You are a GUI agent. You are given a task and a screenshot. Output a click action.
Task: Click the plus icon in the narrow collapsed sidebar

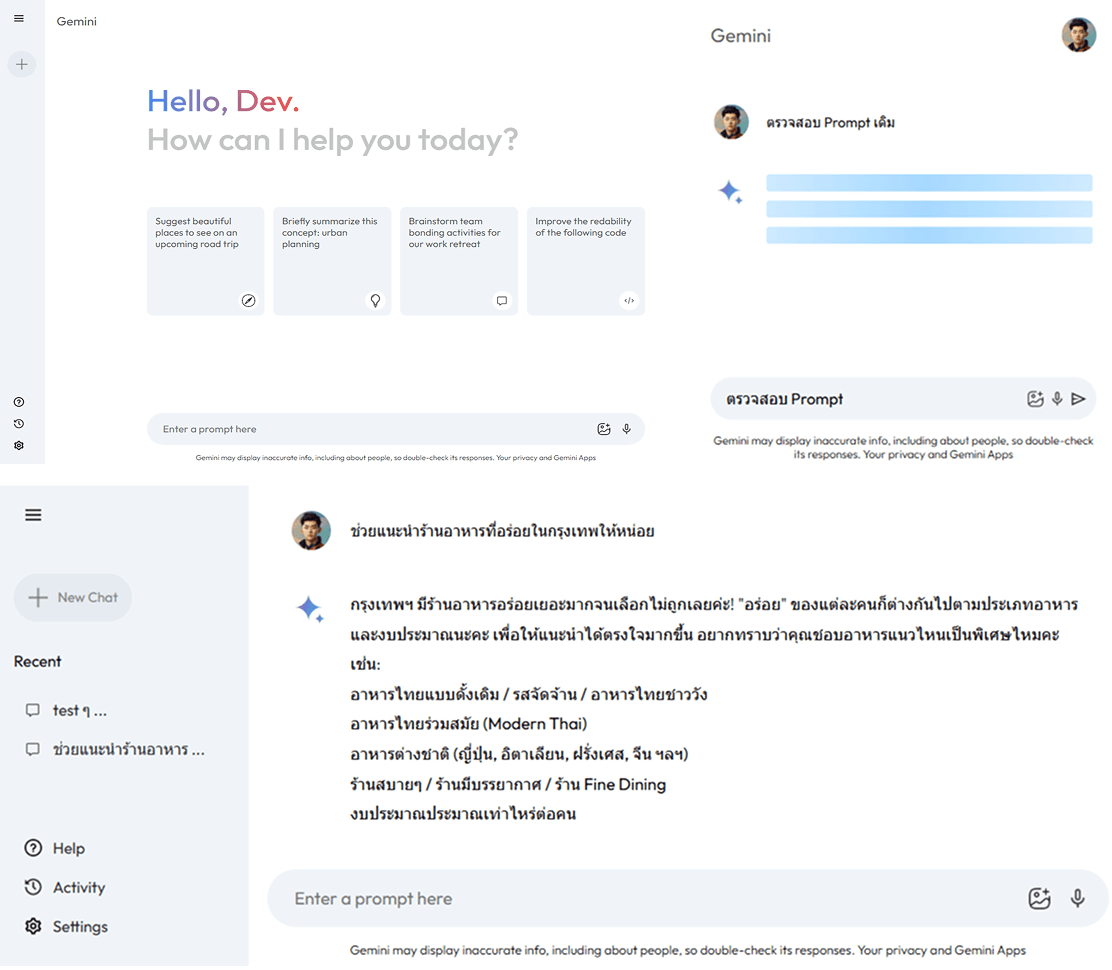pyautogui.click(x=22, y=64)
